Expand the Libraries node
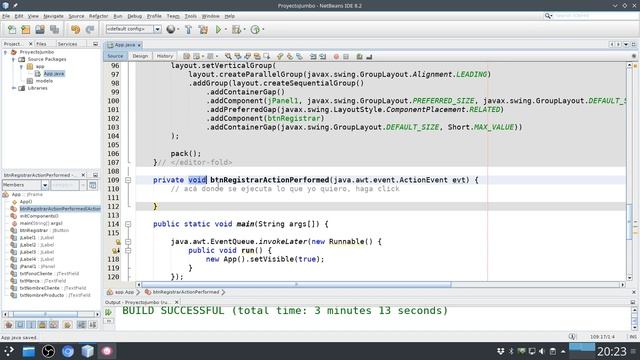This screenshot has height=360, width=640. tap(13, 88)
